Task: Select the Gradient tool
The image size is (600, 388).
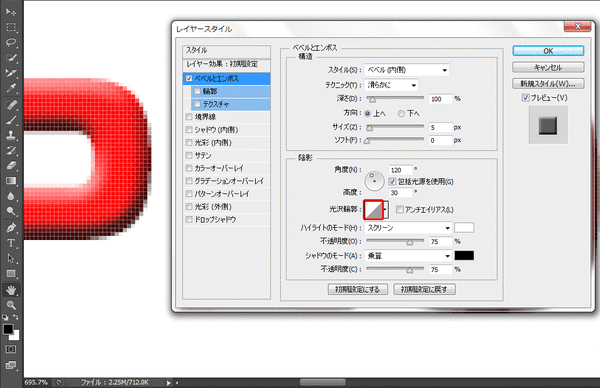Action: pos(11,181)
